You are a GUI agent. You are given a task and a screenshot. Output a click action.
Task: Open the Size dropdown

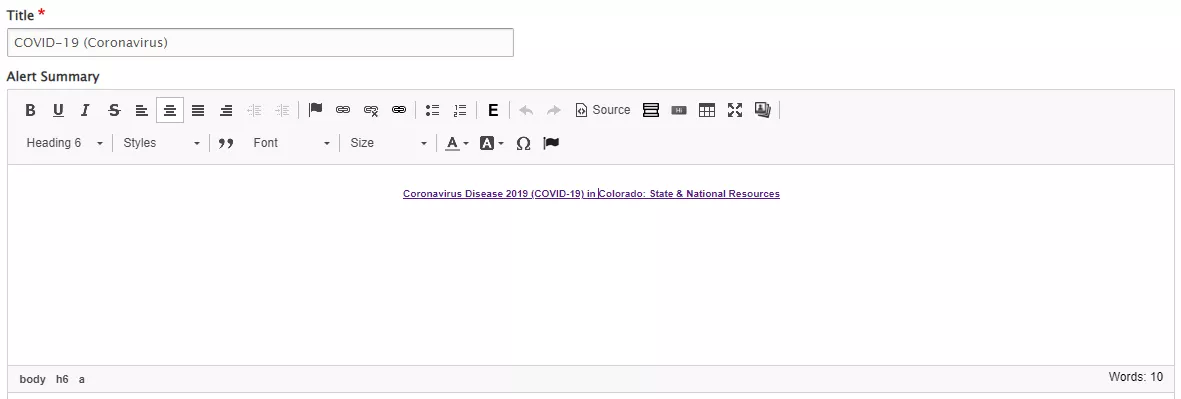(x=388, y=143)
